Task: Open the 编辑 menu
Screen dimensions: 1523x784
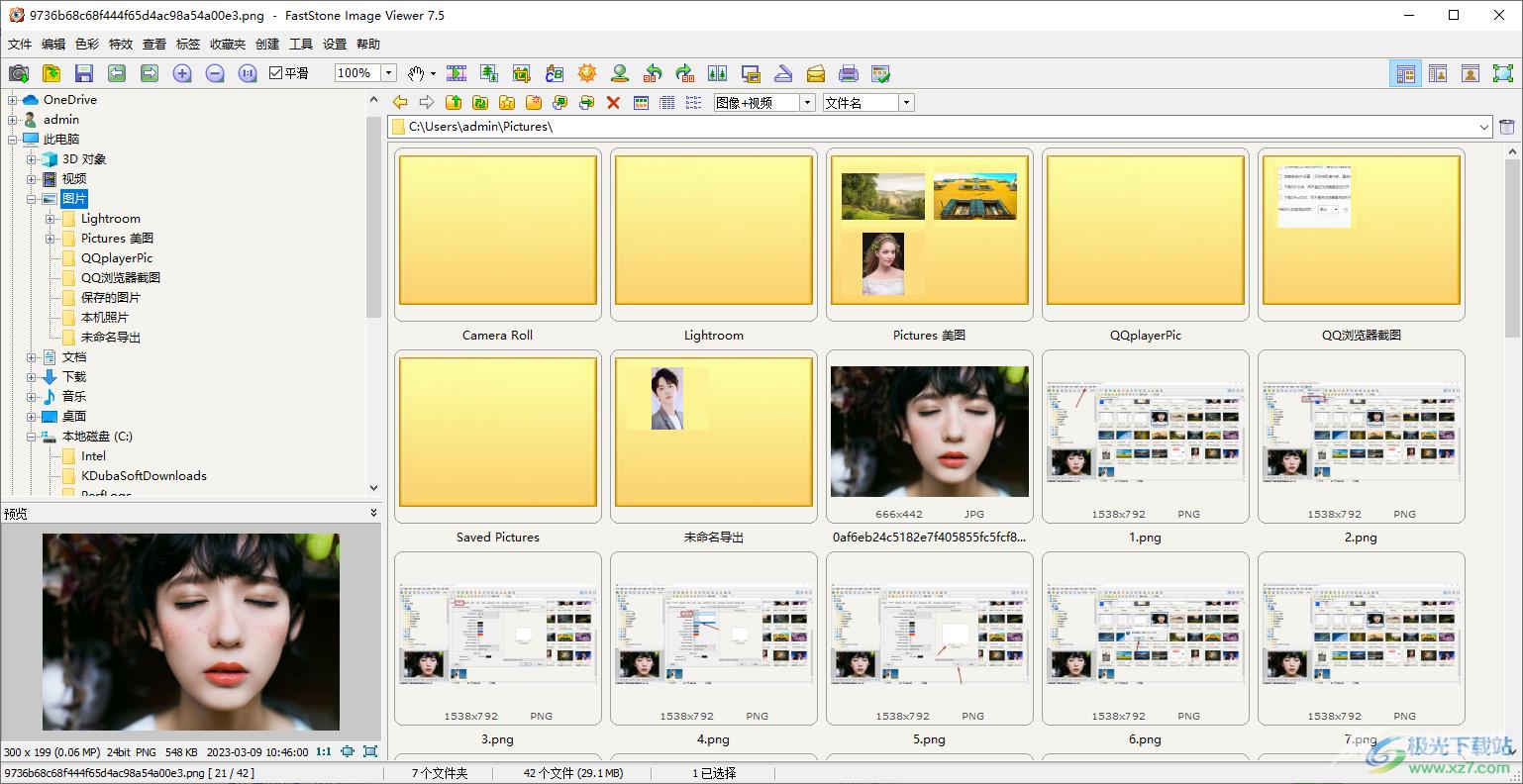Action: (53, 45)
